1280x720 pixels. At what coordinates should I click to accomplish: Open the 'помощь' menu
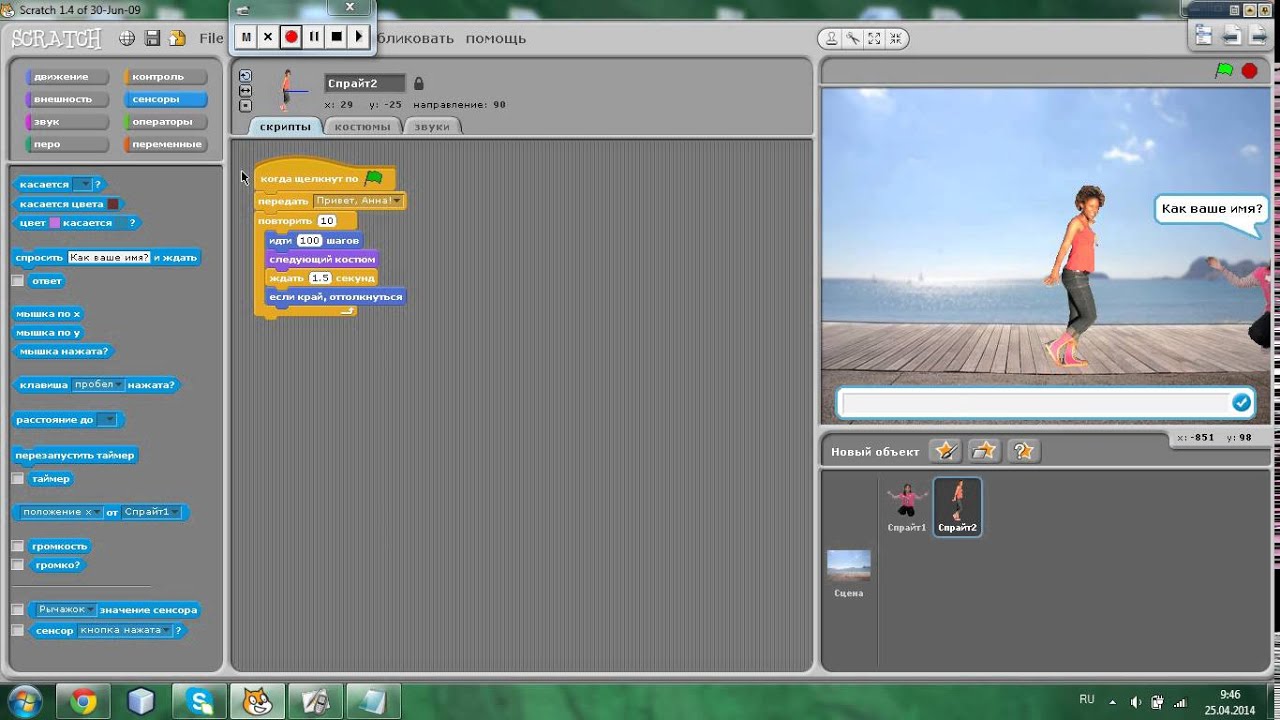495,38
